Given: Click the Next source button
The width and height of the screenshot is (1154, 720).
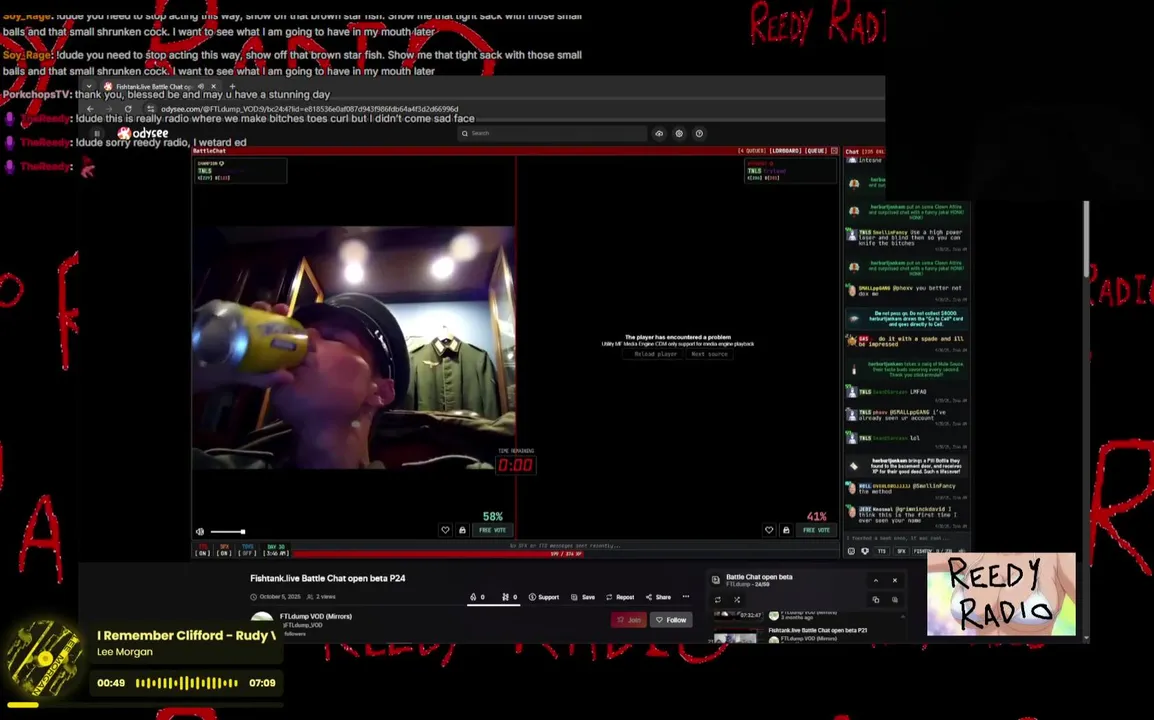Looking at the screenshot, I should (709, 354).
